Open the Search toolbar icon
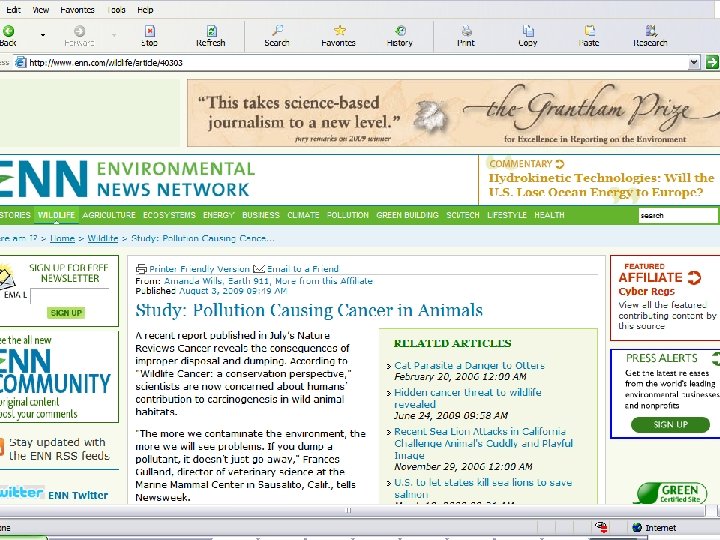The image size is (720, 540). point(277,31)
